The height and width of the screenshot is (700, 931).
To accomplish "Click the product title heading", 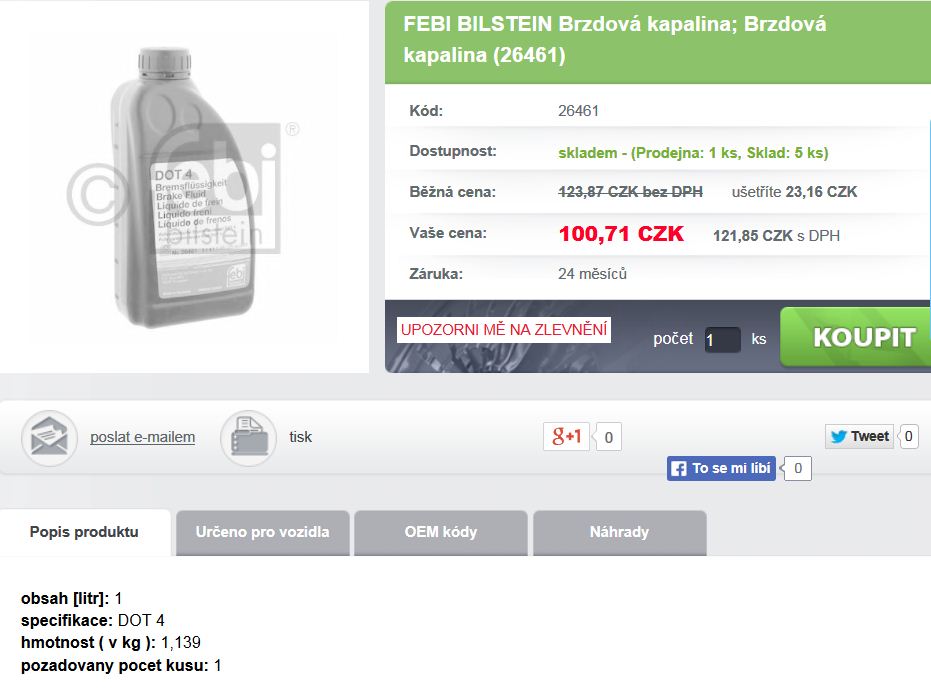I will coord(614,40).
